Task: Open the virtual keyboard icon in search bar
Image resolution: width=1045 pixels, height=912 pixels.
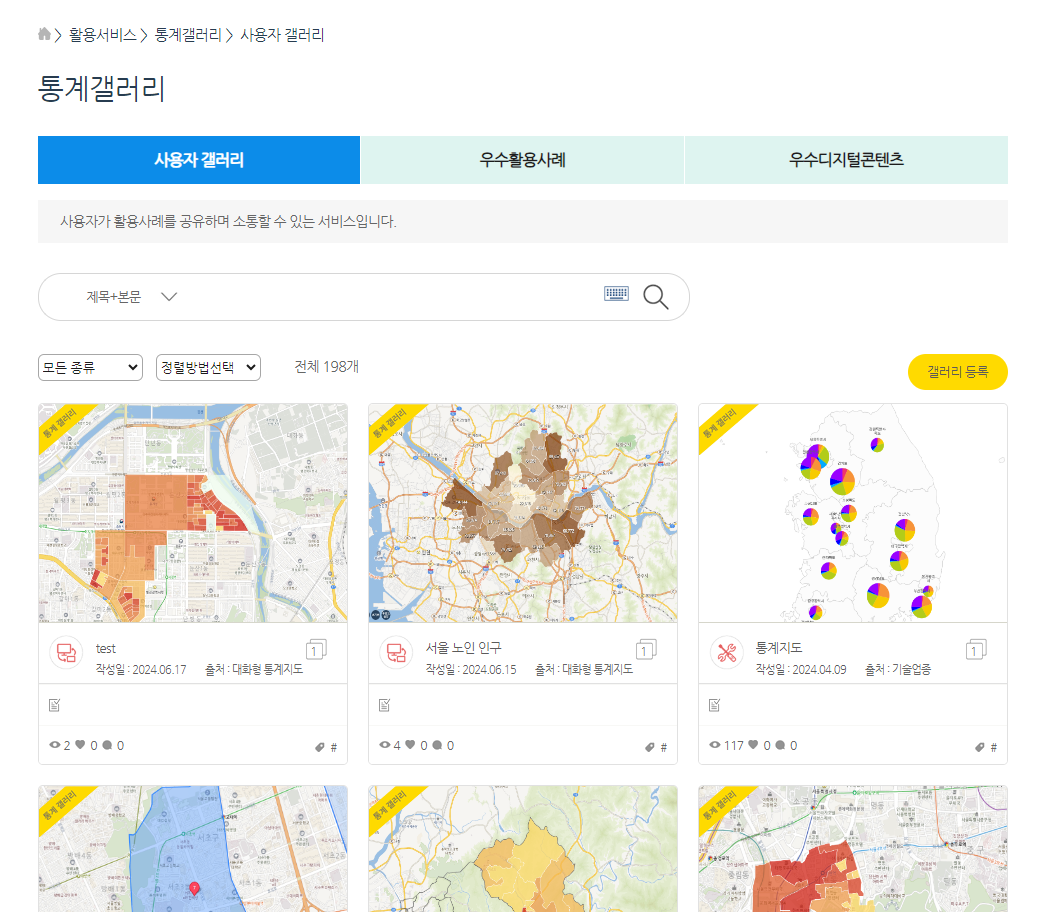Action: coord(617,293)
